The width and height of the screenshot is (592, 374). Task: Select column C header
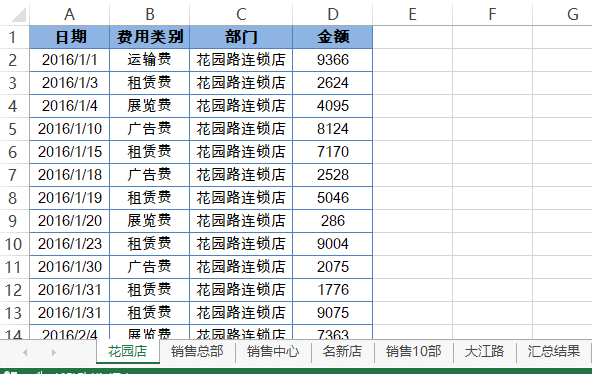tap(241, 14)
